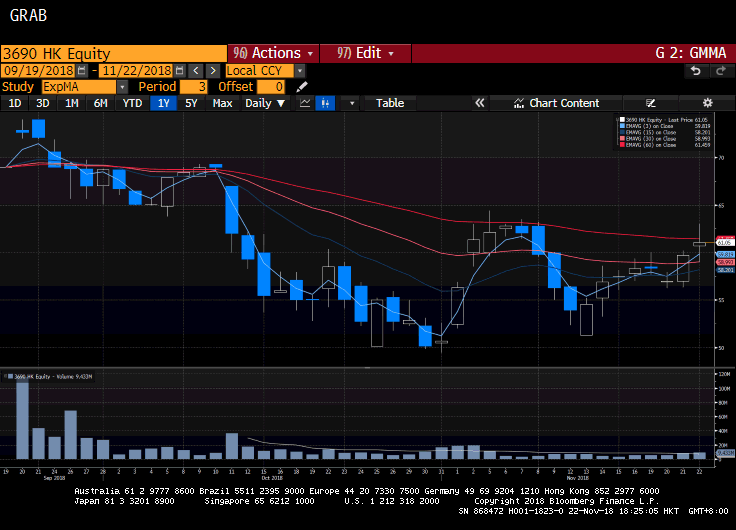Select the YTD range
This screenshot has height=530, width=736.
(132, 103)
